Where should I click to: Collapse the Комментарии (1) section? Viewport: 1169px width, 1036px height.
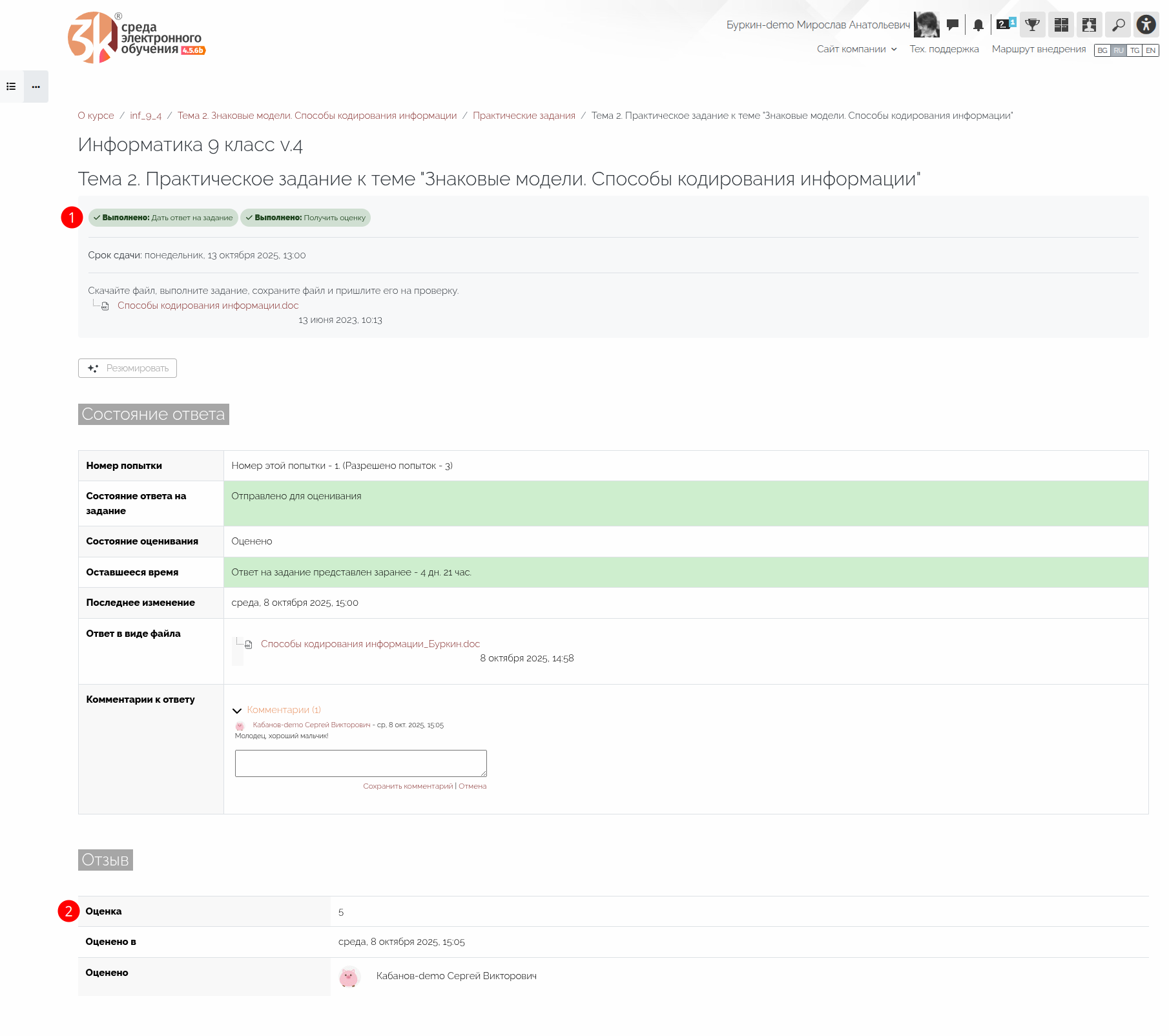237,710
